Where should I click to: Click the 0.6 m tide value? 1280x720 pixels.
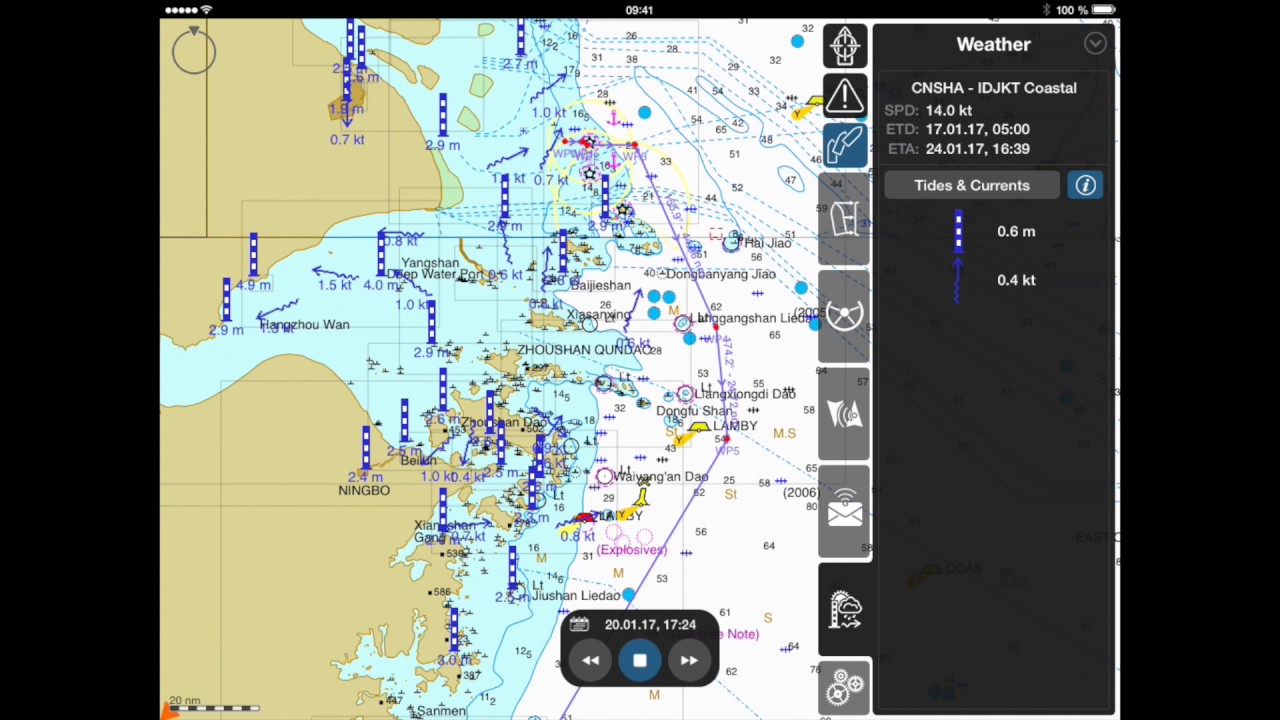coord(1016,231)
